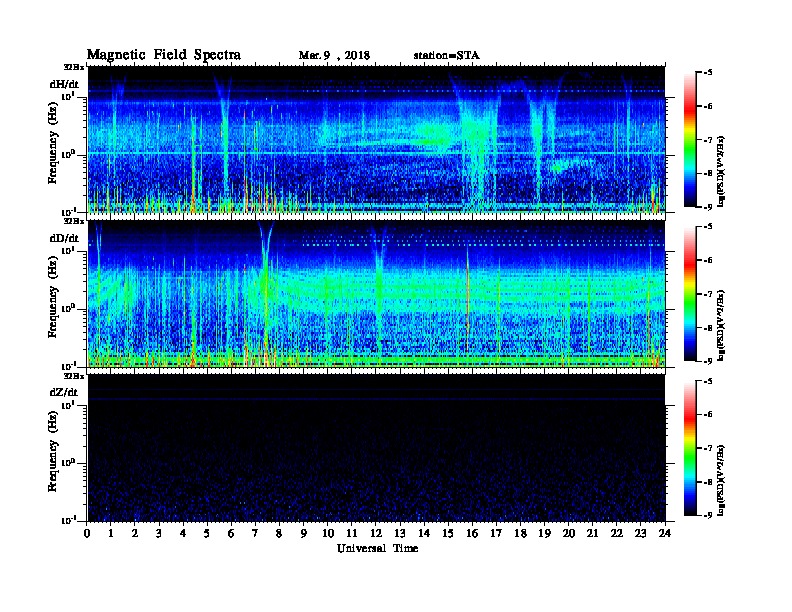The height and width of the screenshot is (612, 792).
Task: Click the "20" hour tick on the time axis
Action: [569, 534]
